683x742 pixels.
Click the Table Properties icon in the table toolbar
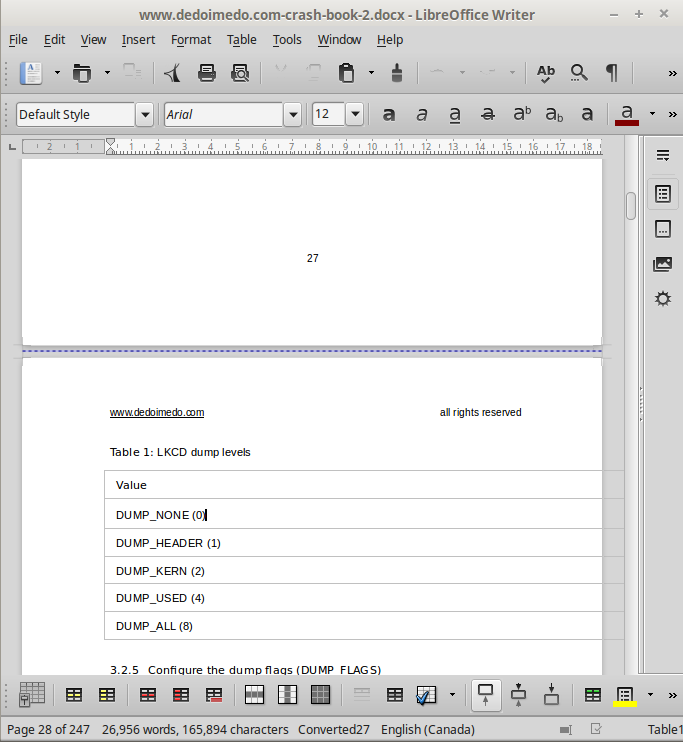pos(32,695)
